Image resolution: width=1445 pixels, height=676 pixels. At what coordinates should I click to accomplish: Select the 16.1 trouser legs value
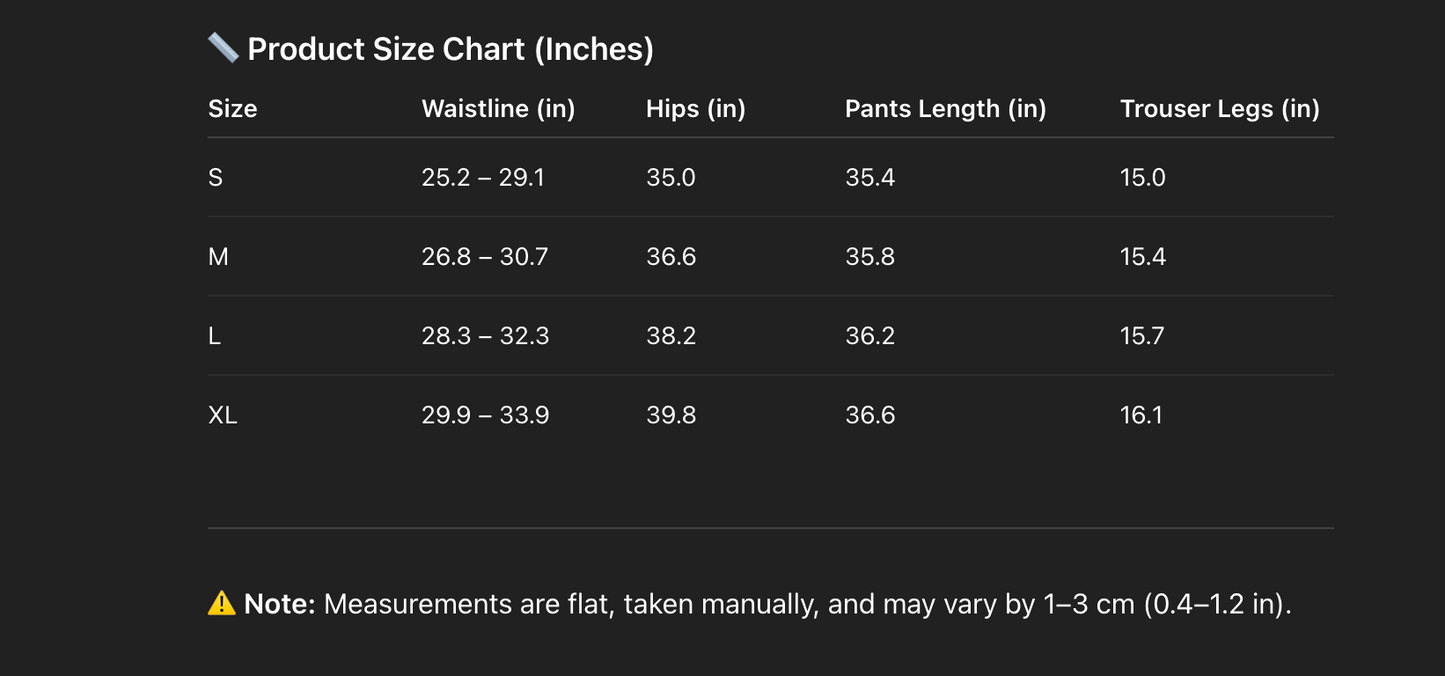(1141, 415)
